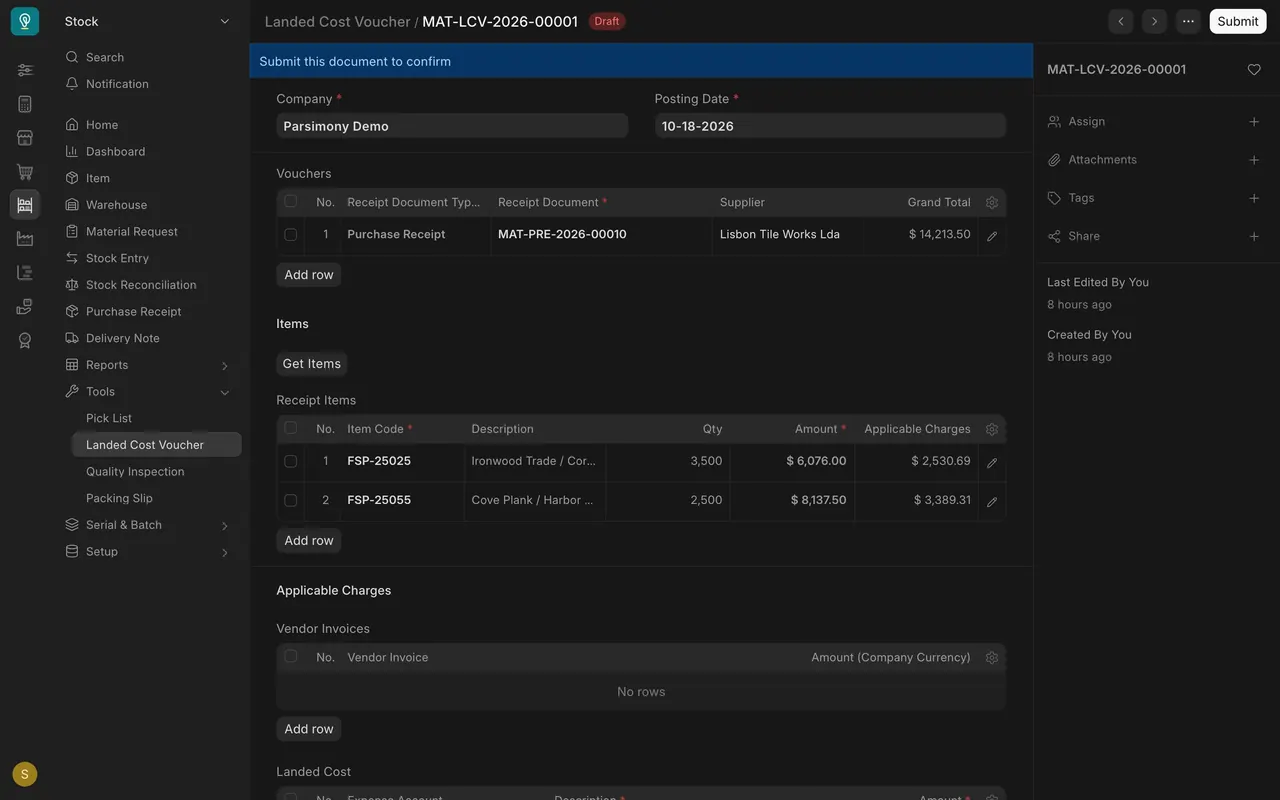
Task: Edit the FSP-25025 receipt item row
Action: [992, 463]
